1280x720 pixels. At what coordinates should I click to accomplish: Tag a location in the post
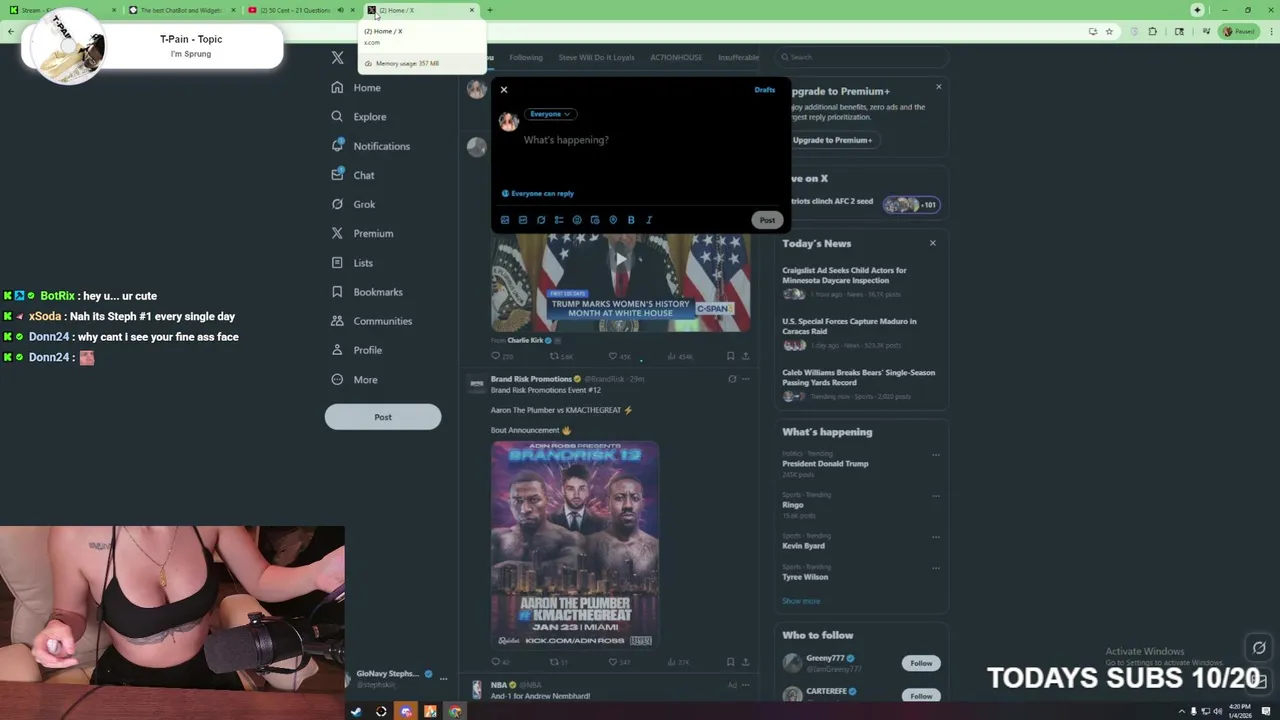(x=613, y=220)
